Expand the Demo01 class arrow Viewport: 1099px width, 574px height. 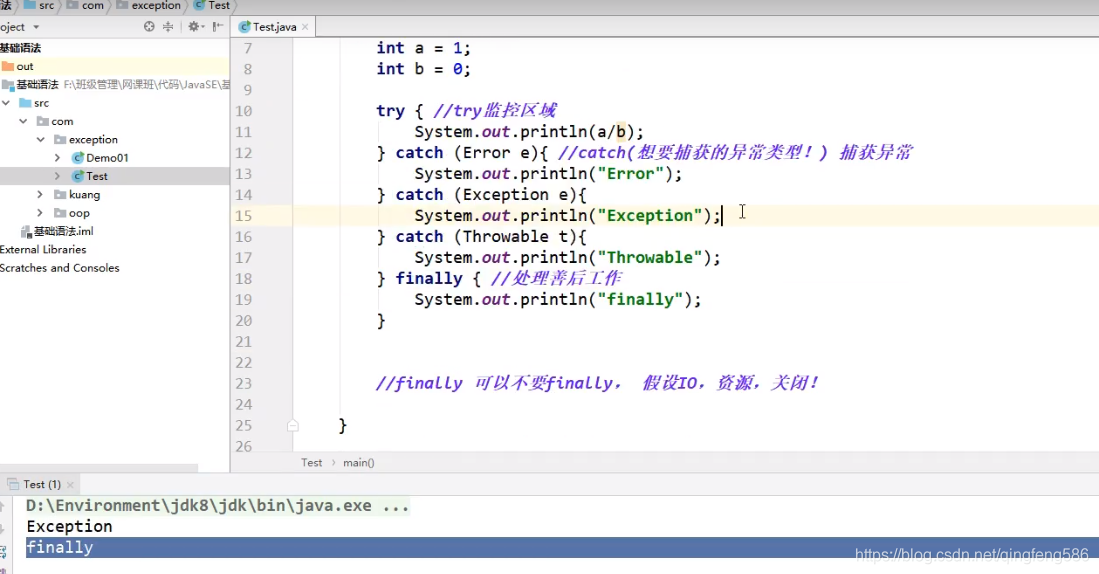[x=57, y=158]
